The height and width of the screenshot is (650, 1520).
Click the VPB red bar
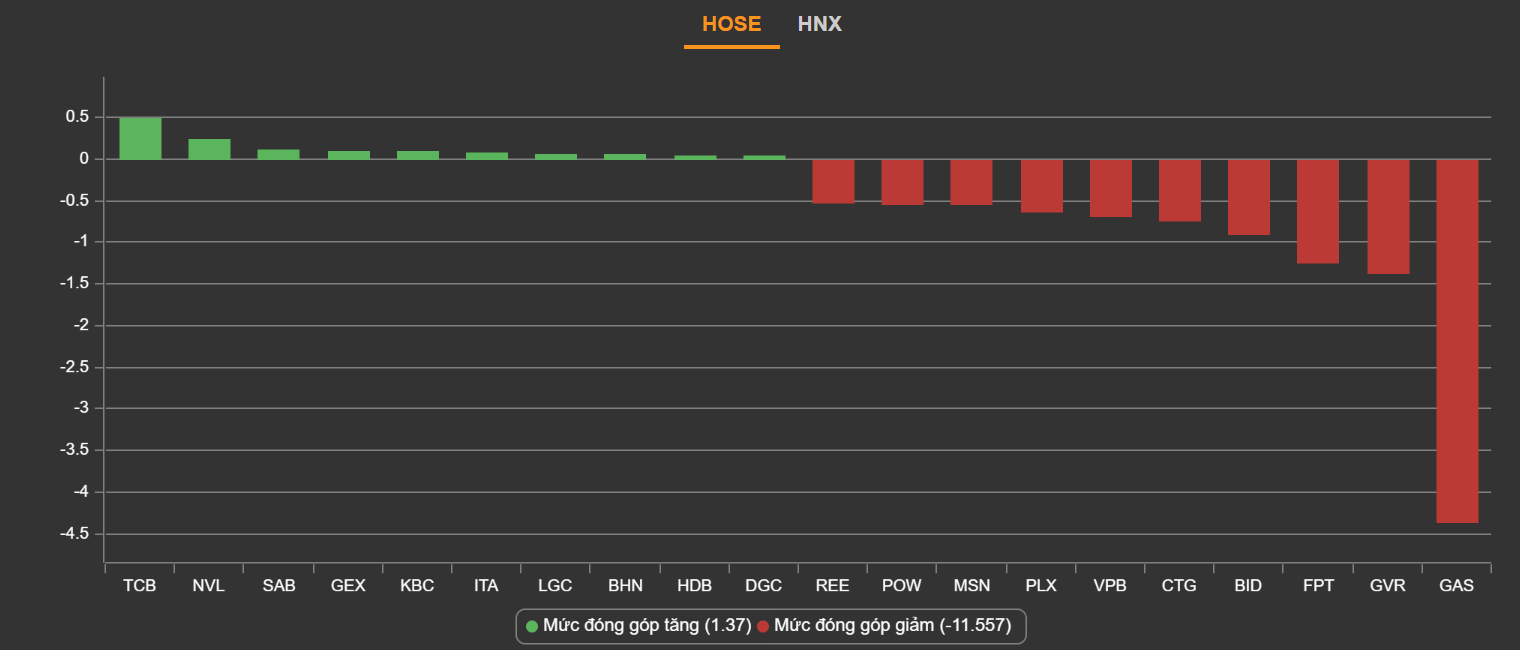click(1110, 188)
